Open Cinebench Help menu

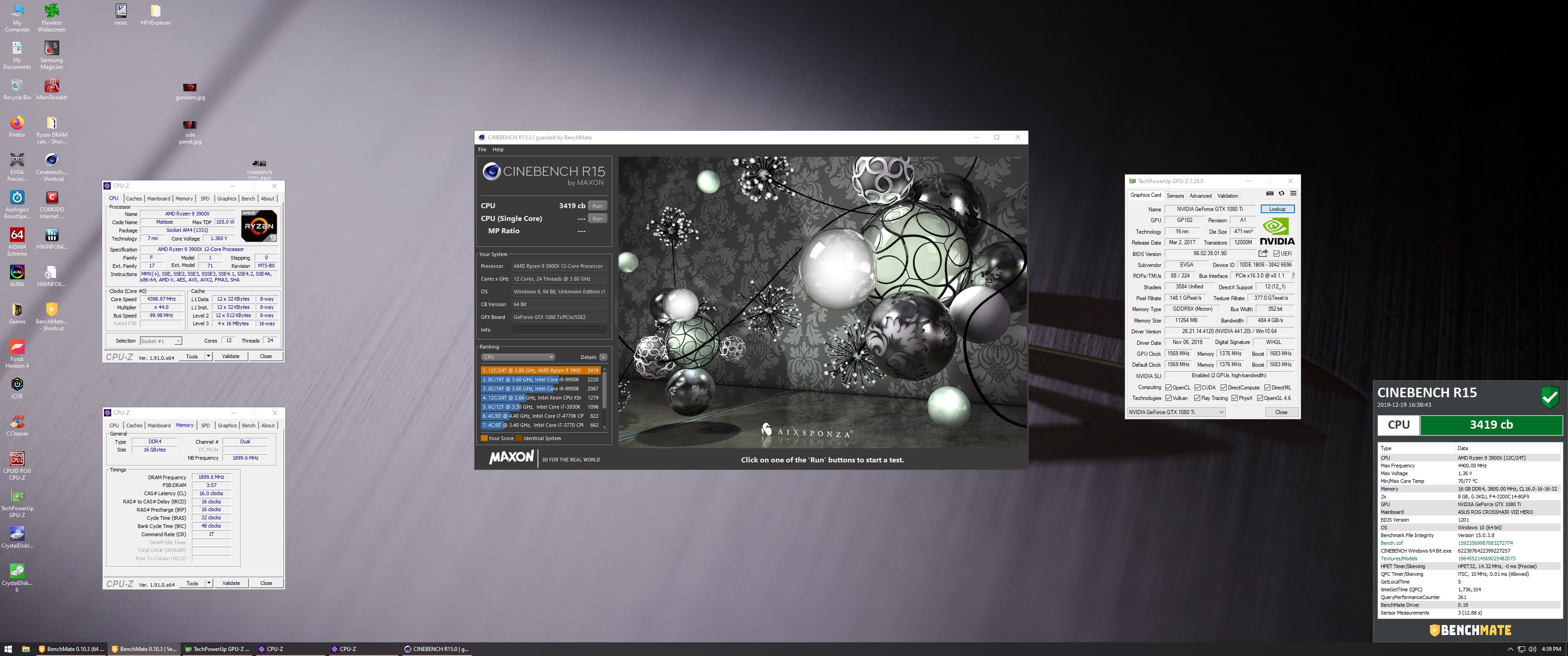pos(498,150)
